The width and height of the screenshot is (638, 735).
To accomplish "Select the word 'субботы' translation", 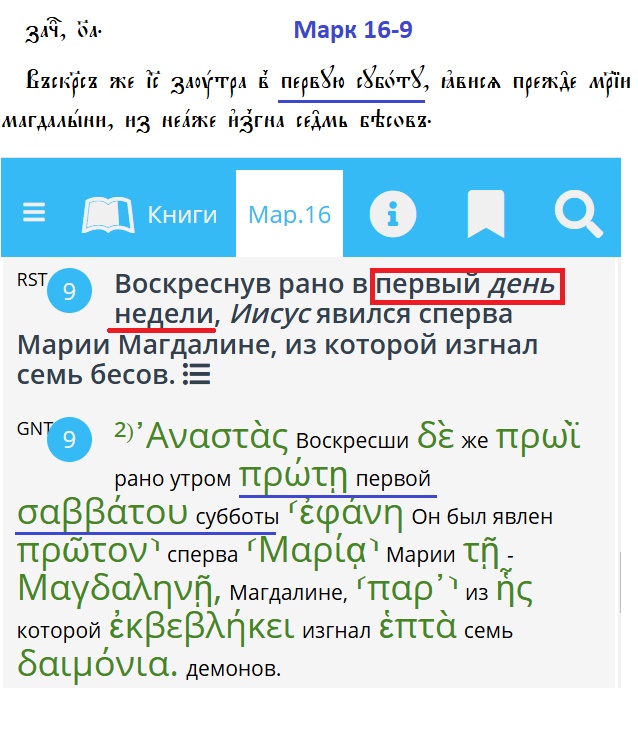I will click(237, 517).
